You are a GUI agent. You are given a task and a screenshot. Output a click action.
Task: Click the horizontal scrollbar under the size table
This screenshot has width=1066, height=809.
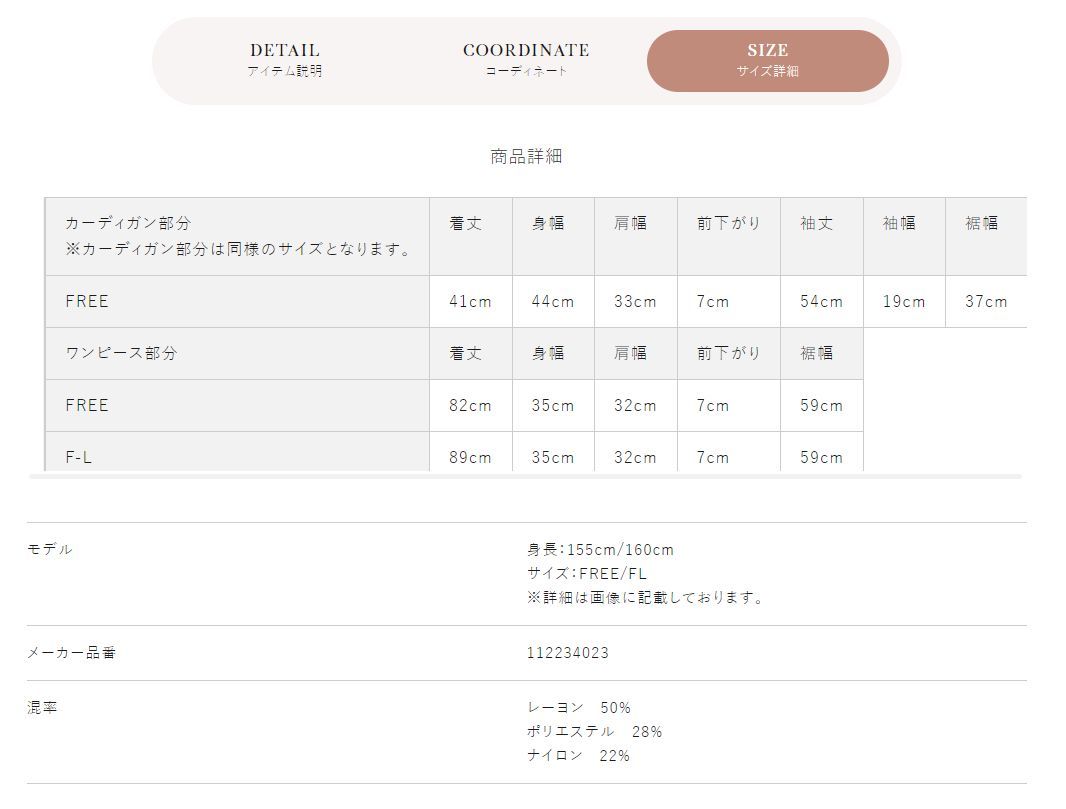[525, 477]
